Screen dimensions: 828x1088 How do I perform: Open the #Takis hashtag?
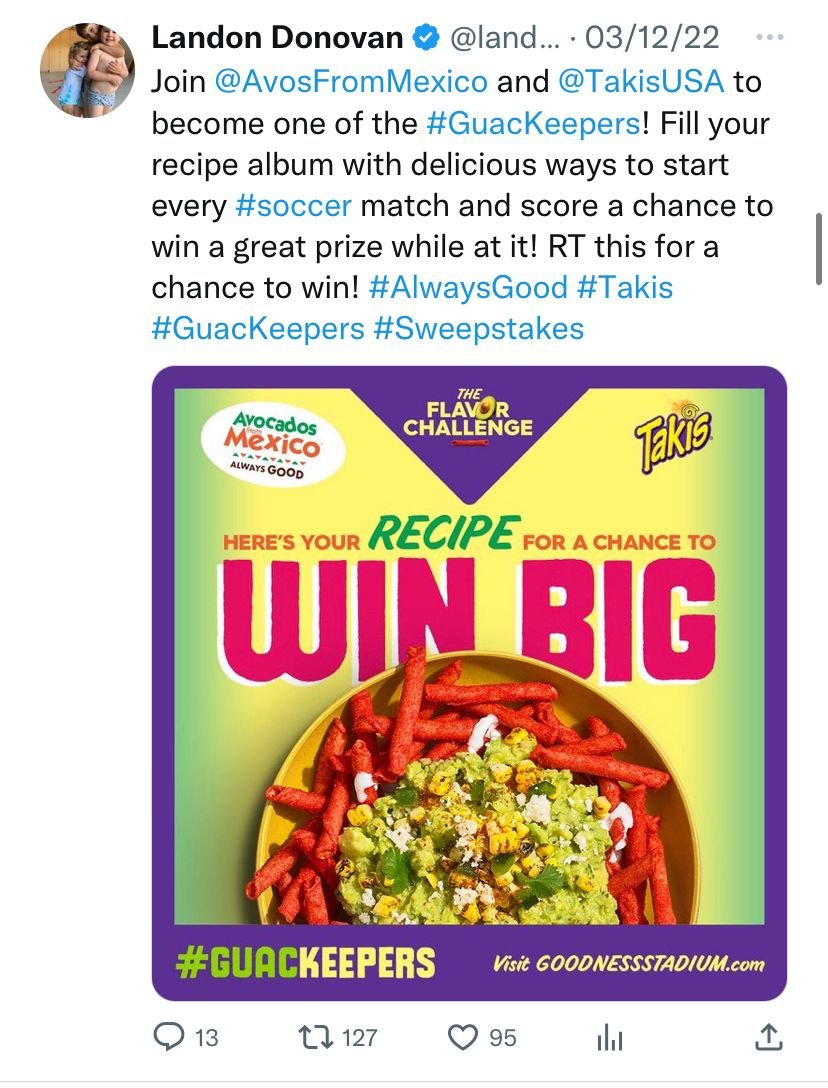625,287
